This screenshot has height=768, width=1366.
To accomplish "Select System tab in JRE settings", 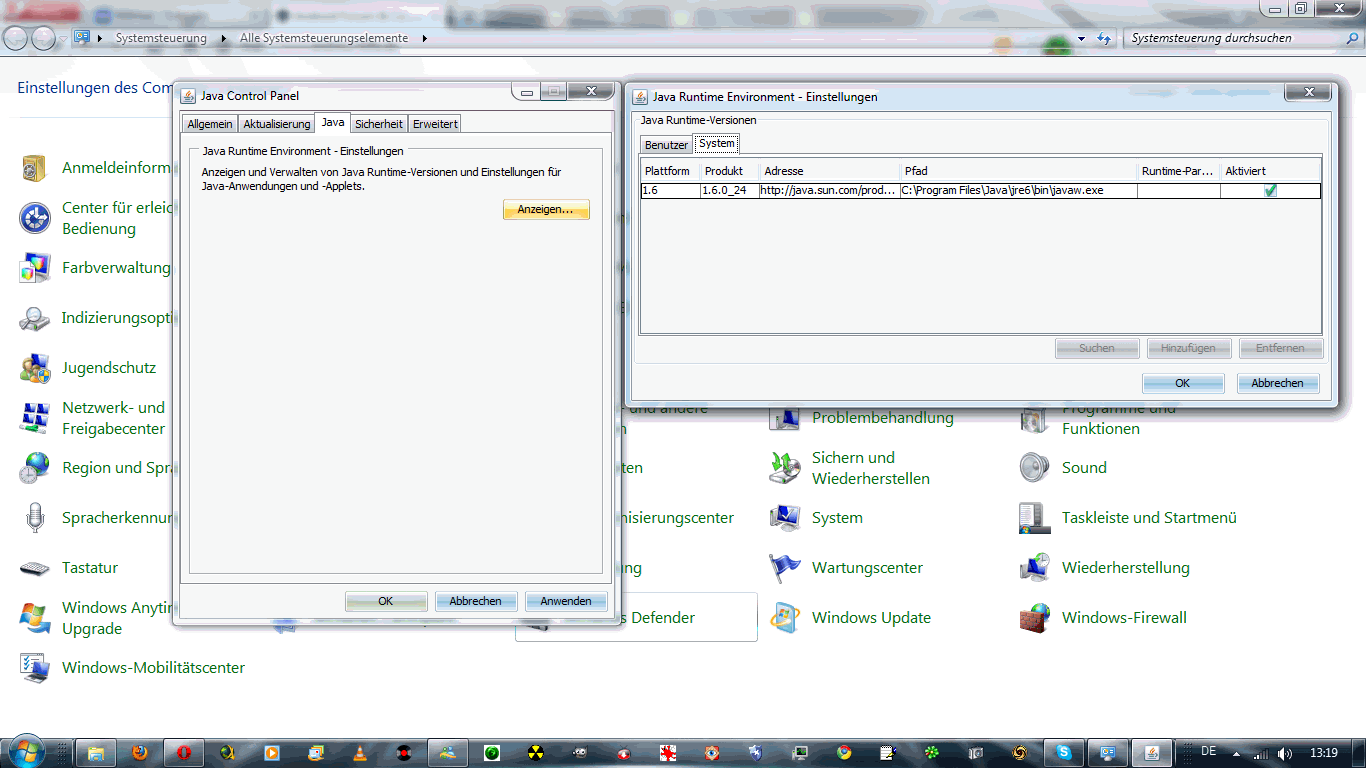I will [717, 144].
